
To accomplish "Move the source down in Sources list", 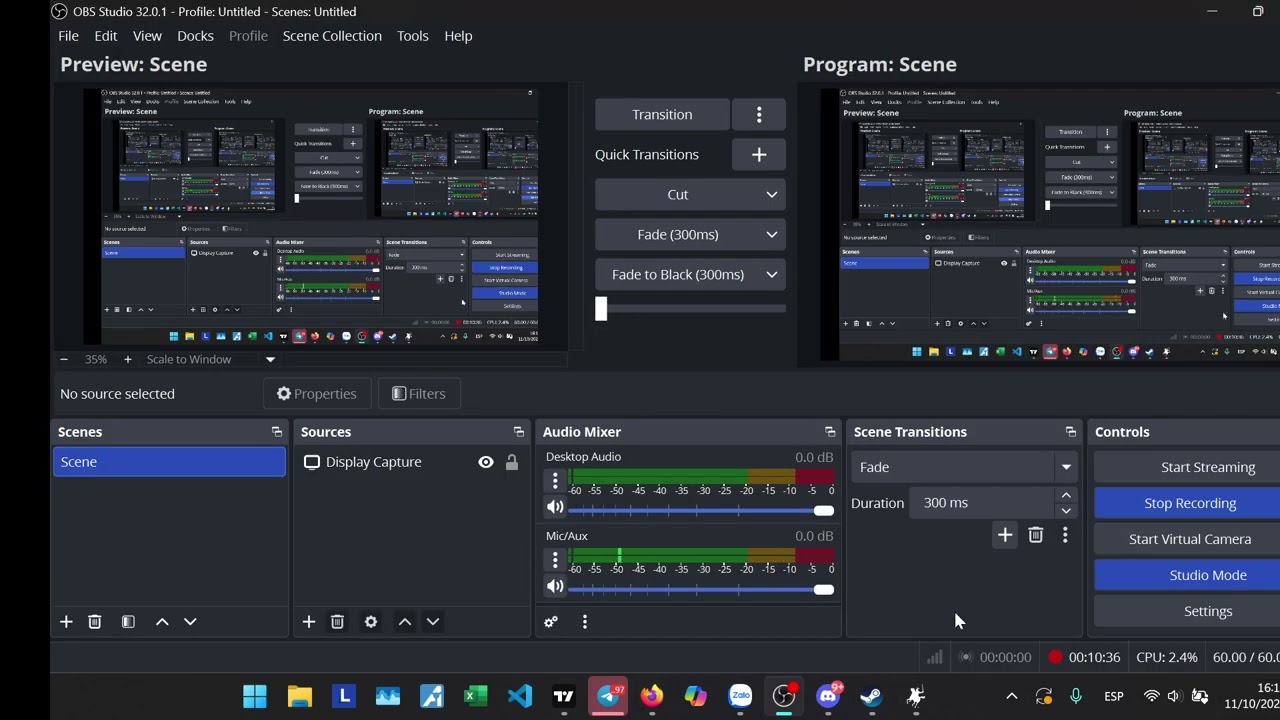I will pos(433,622).
